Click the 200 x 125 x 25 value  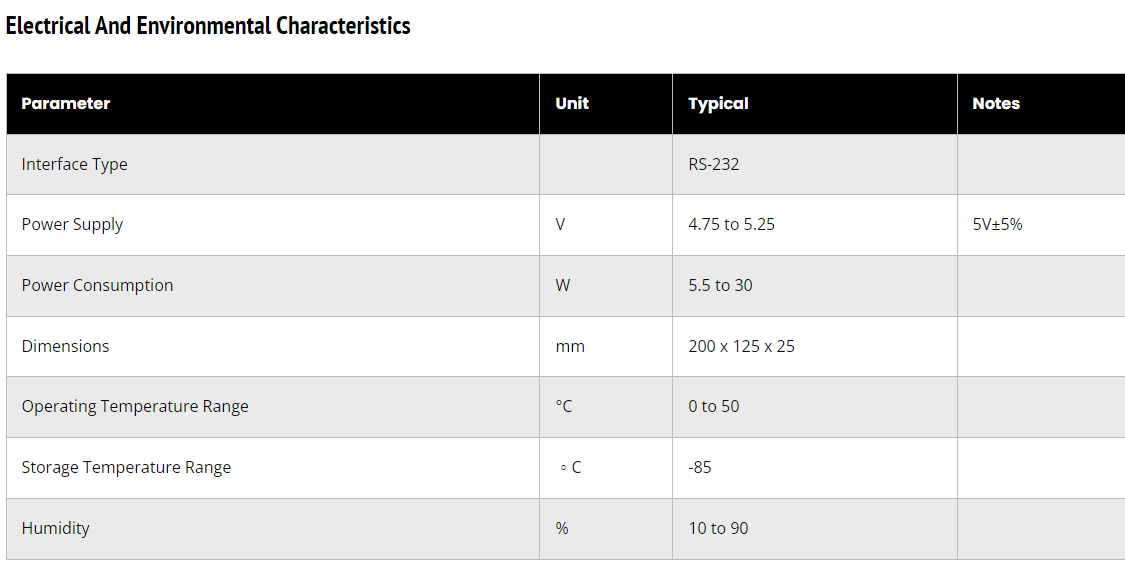[x=741, y=346]
